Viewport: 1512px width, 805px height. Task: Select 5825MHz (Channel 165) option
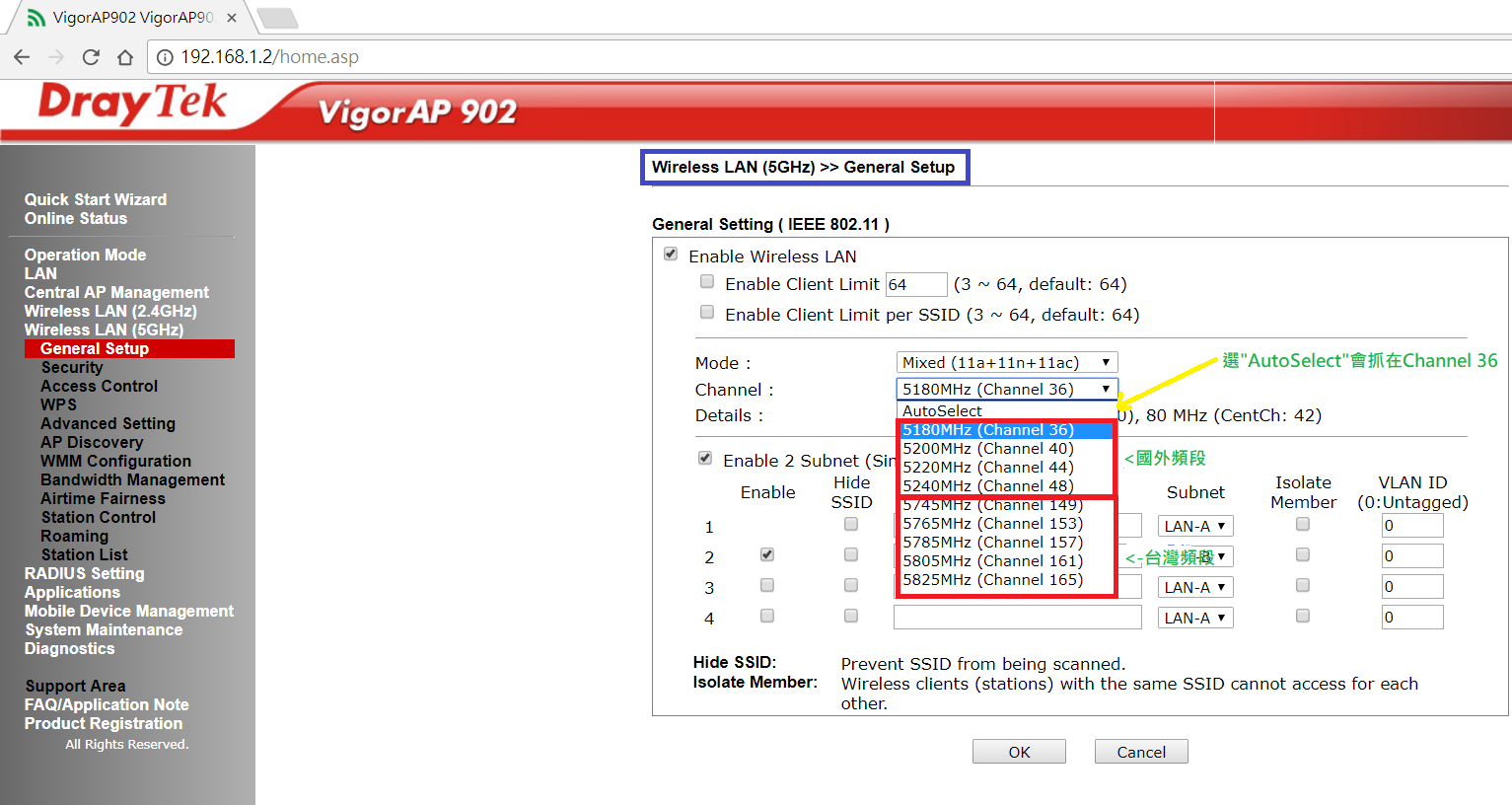pyautogui.click(x=1007, y=580)
